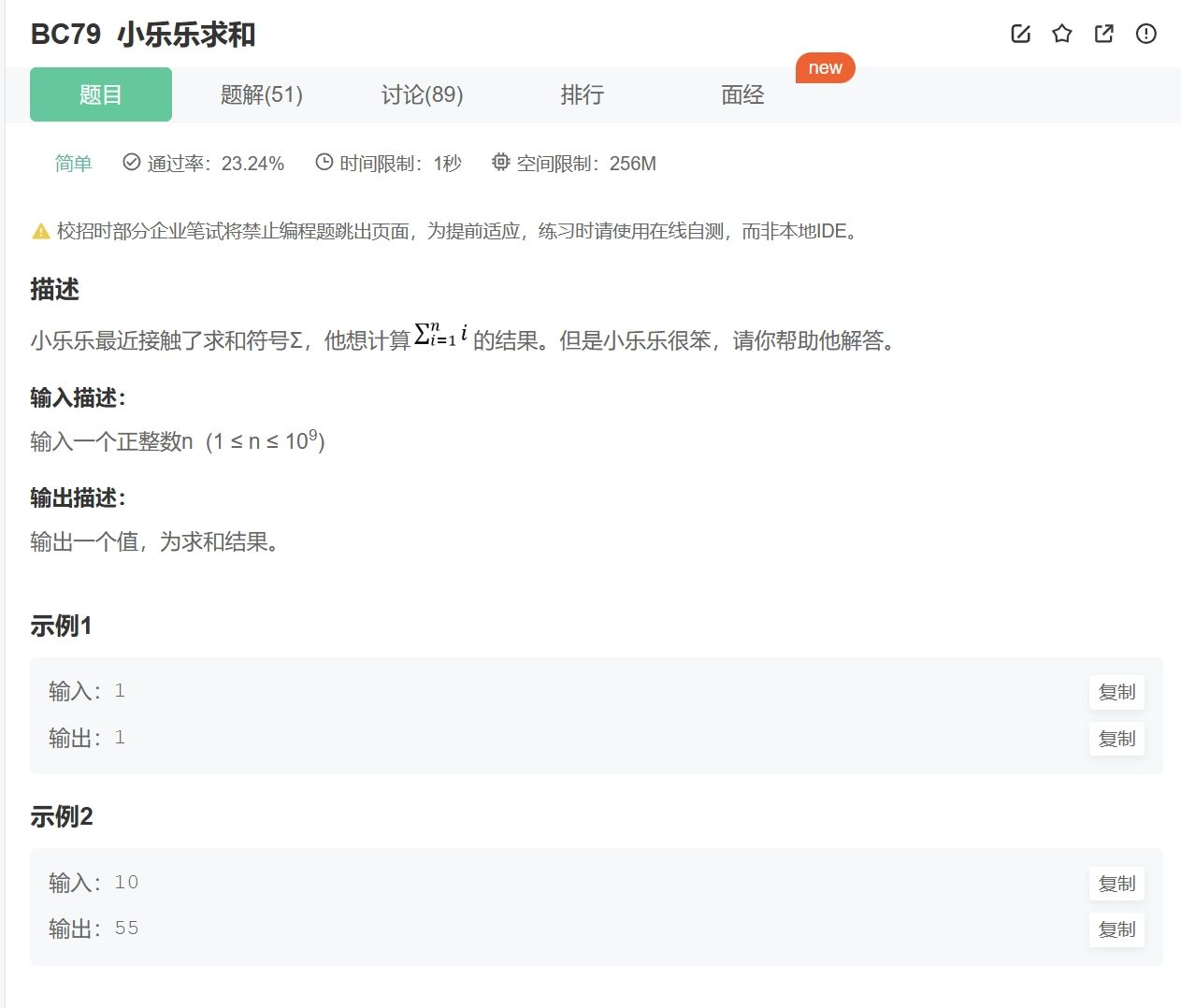Click the orange new badge
Screen dimensions: 1181x1008
[x=825, y=66]
